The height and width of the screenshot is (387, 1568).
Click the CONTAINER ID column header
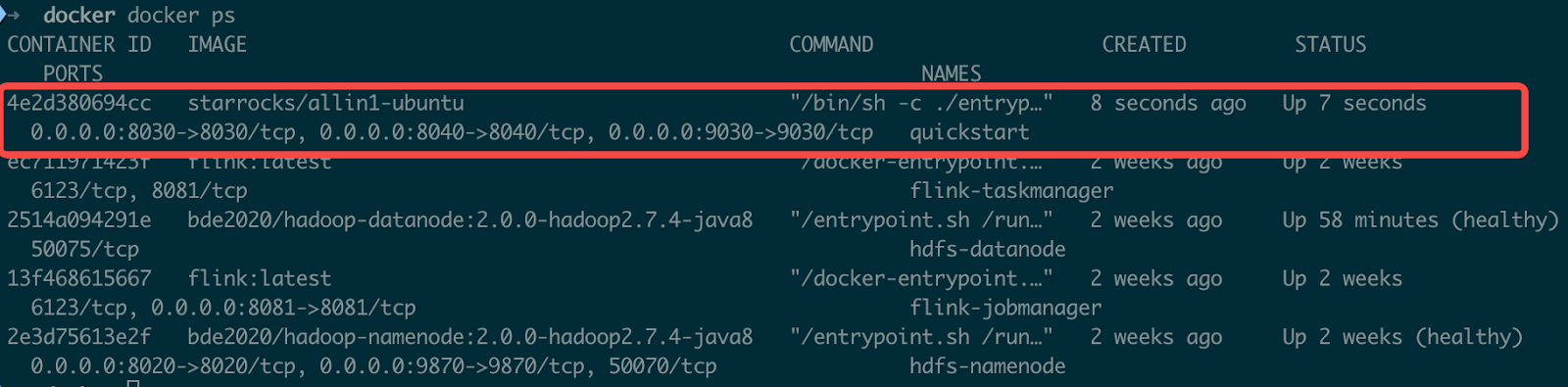point(79,44)
